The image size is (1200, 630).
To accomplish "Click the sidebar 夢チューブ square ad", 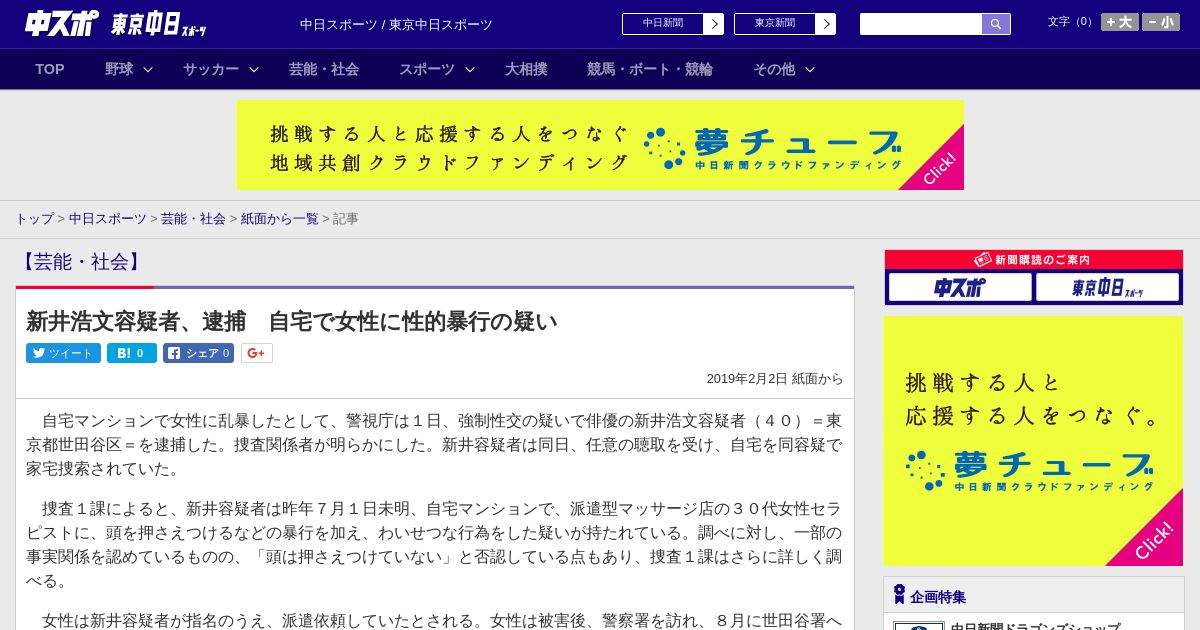I will [x=1033, y=441].
